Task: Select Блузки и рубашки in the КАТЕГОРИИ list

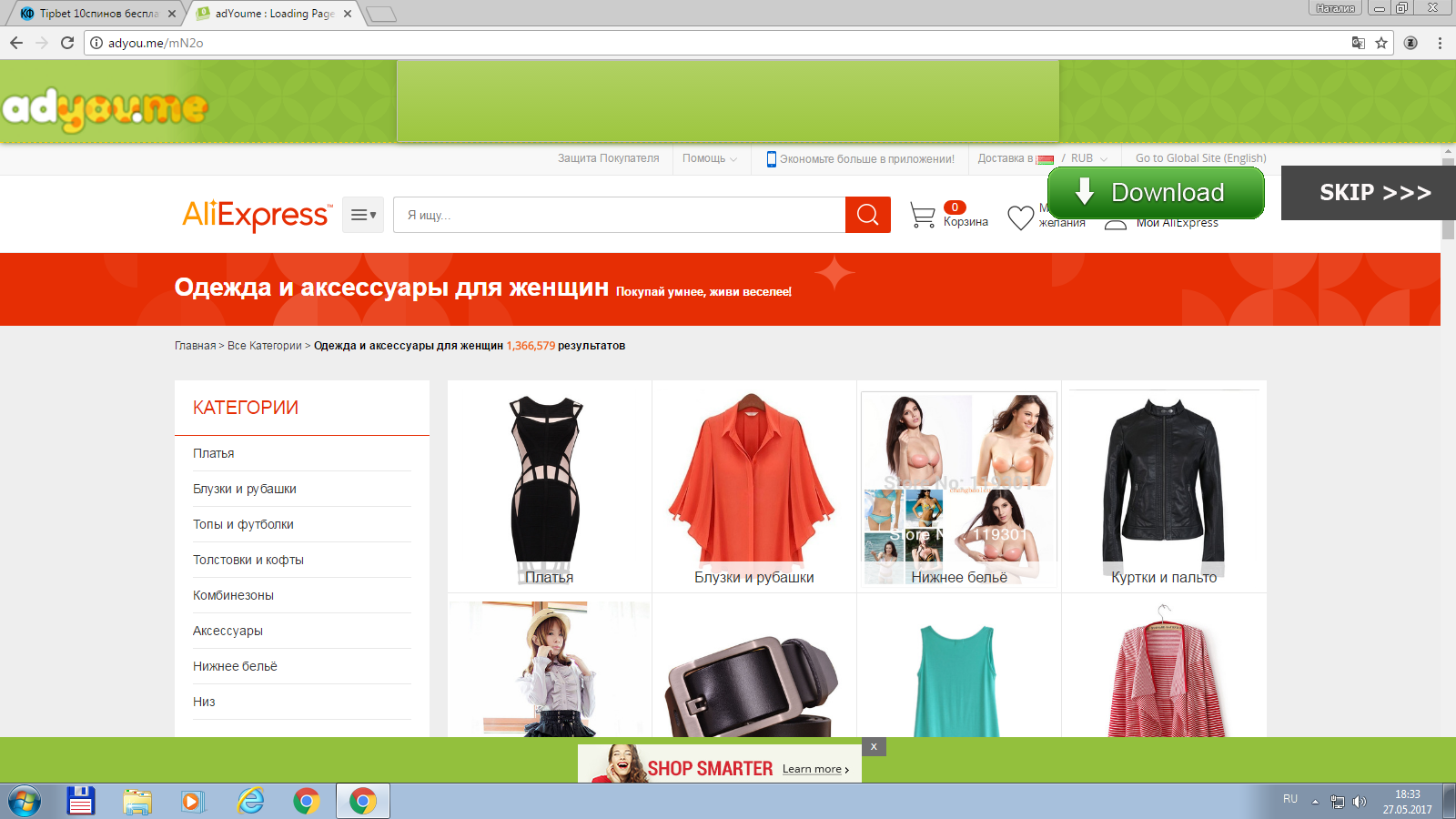Action: [245, 489]
